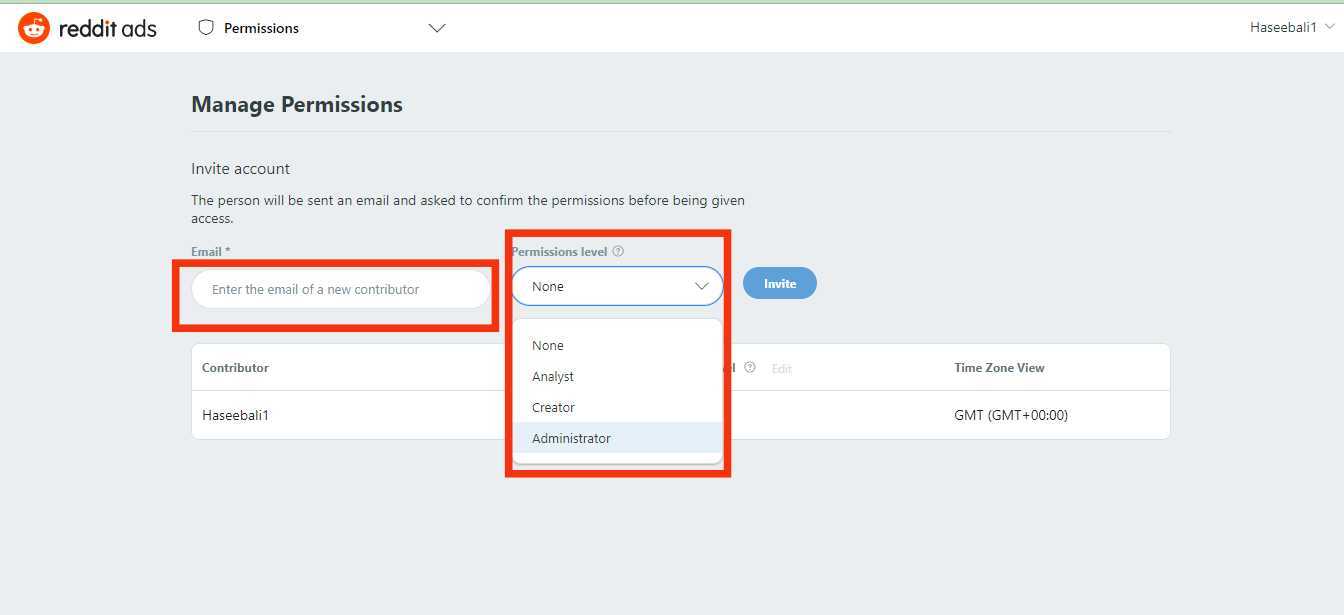
Task: Click the Reddit Snoo logo icon
Action: [x=33, y=27]
